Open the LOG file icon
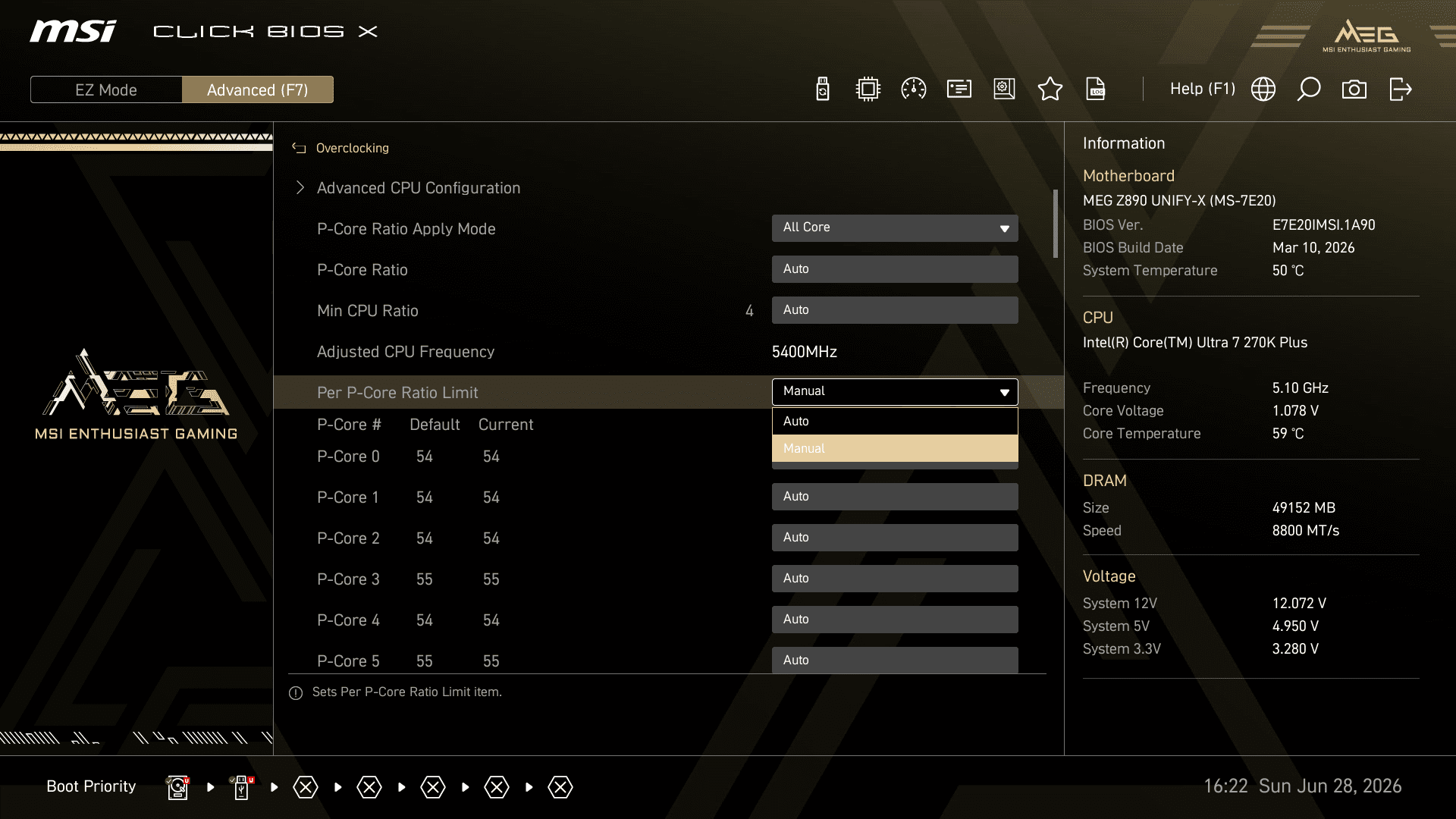This screenshot has height=819, width=1456. pos(1096,89)
